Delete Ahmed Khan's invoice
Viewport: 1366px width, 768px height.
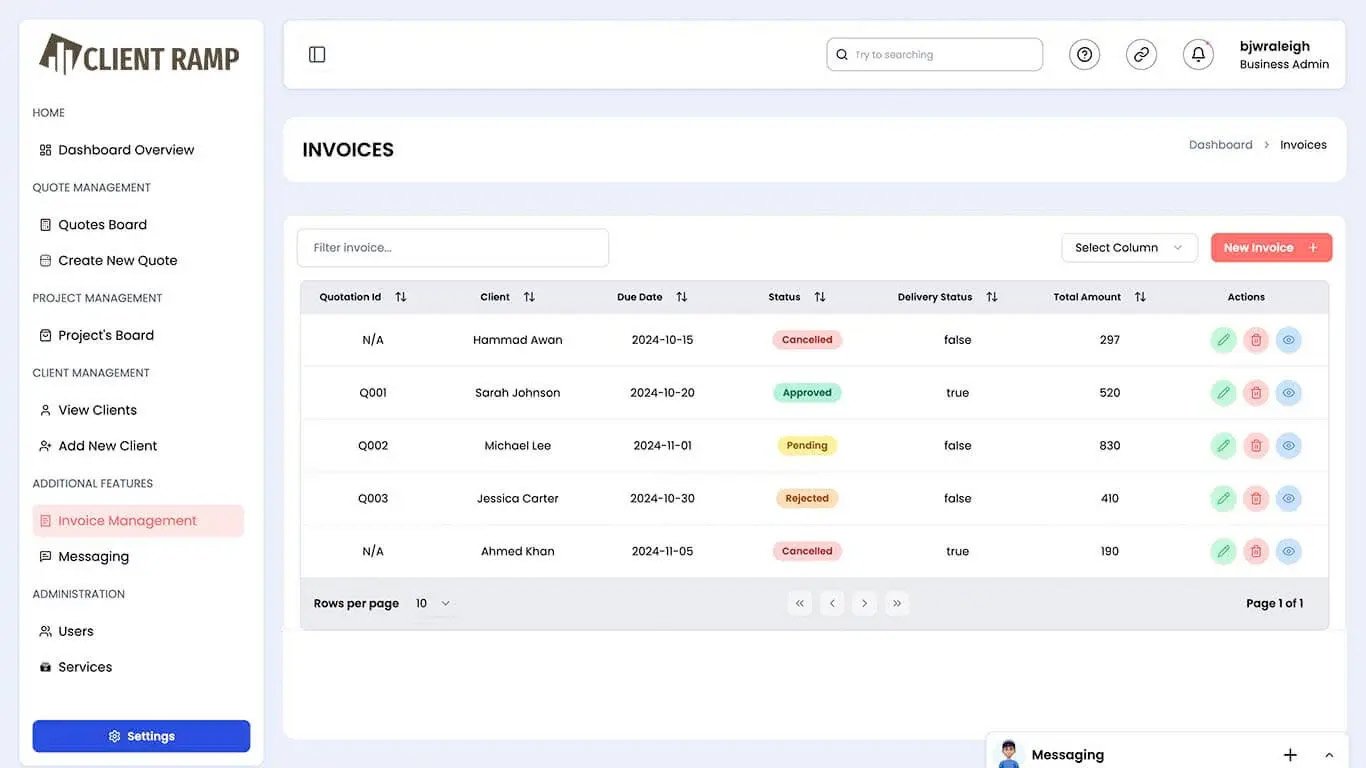(1256, 551)
